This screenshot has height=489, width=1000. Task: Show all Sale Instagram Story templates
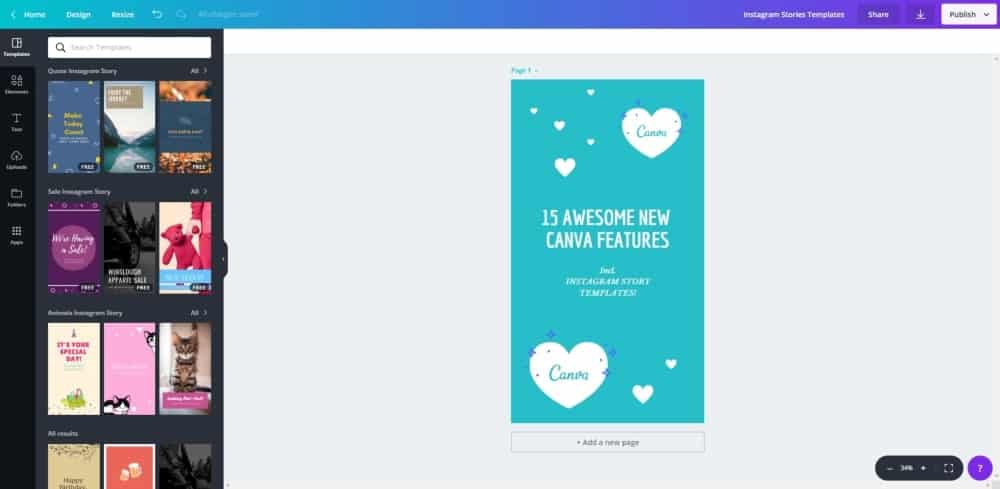(199, 191)
